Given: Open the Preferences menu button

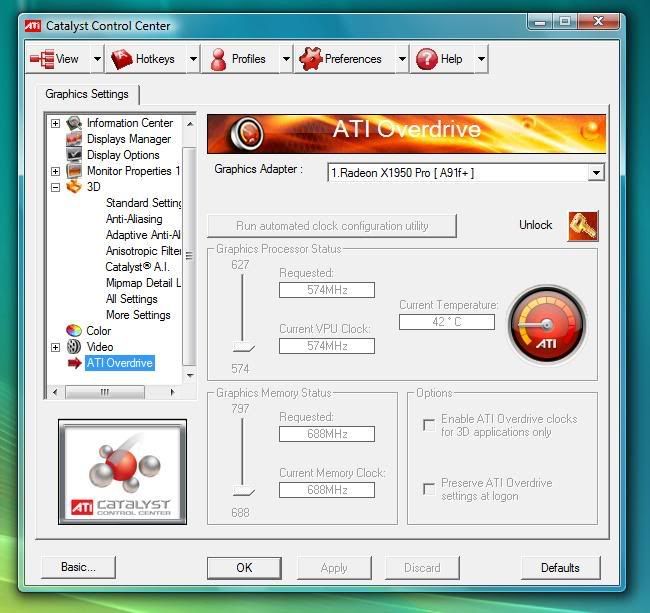Looking at the screenshot, I should [x=345, y=59].
